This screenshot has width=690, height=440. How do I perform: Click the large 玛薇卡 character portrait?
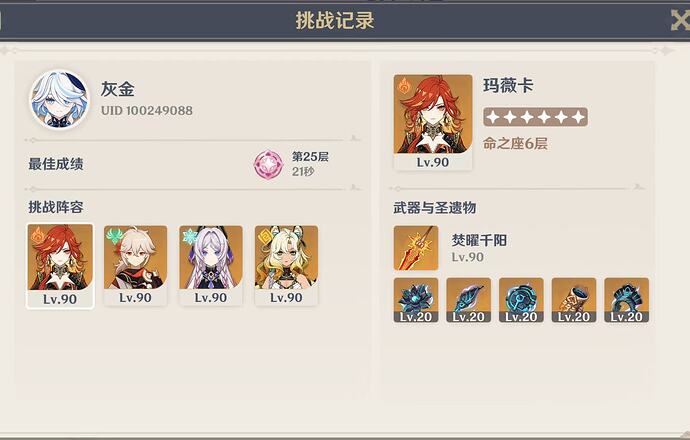pos(433,122)
